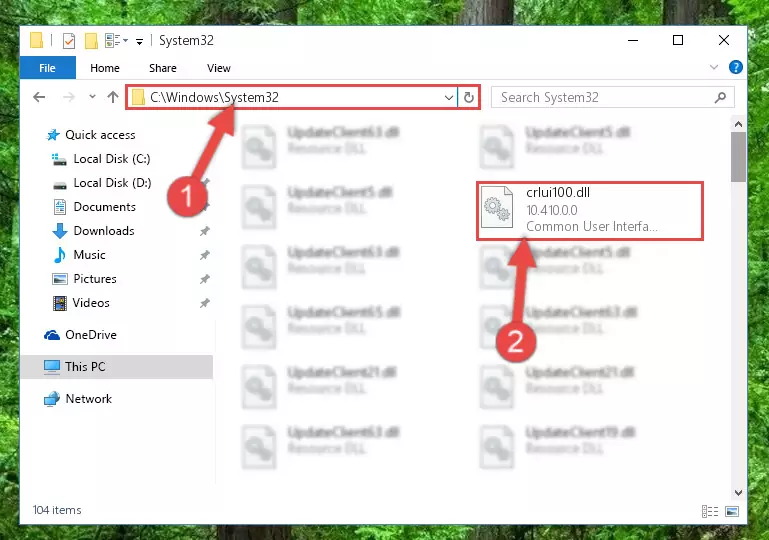Go back with the Back arrow
Screen dimensions: 769x540
click(39, 97)
